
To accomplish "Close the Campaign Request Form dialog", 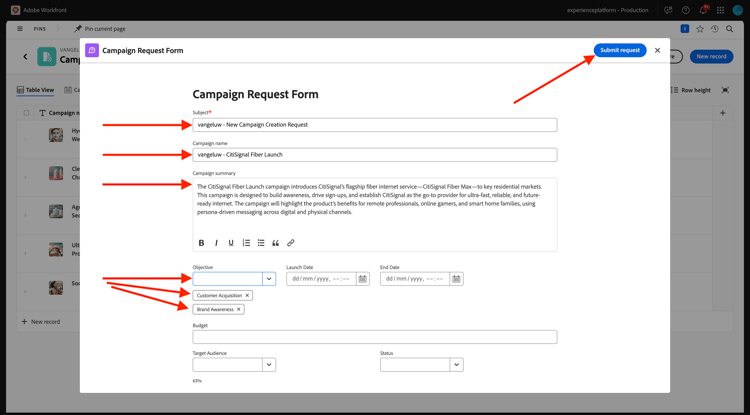I will (657, 50).
